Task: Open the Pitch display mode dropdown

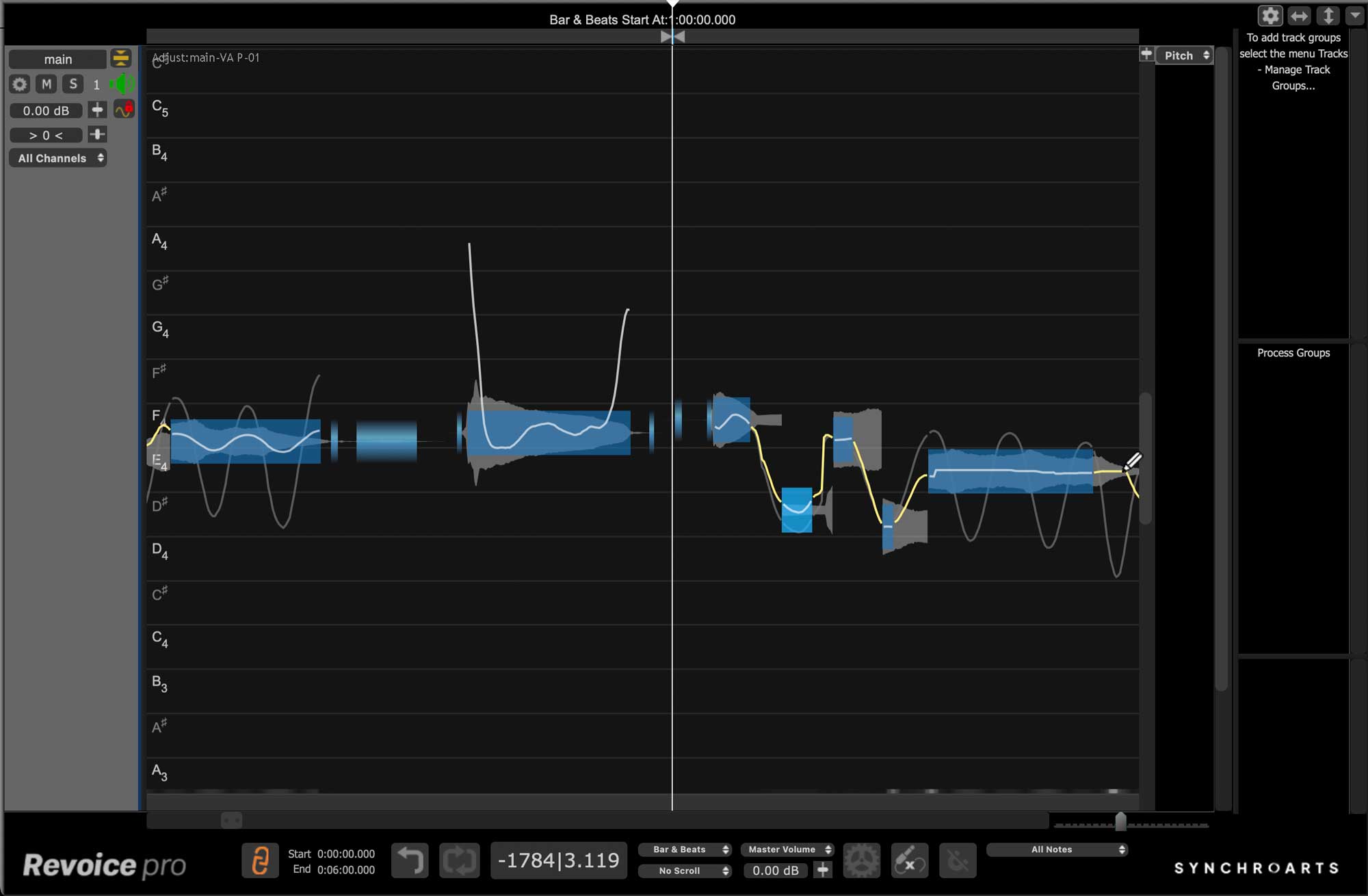Action: pyautogui.click(x=1185, y=55)
